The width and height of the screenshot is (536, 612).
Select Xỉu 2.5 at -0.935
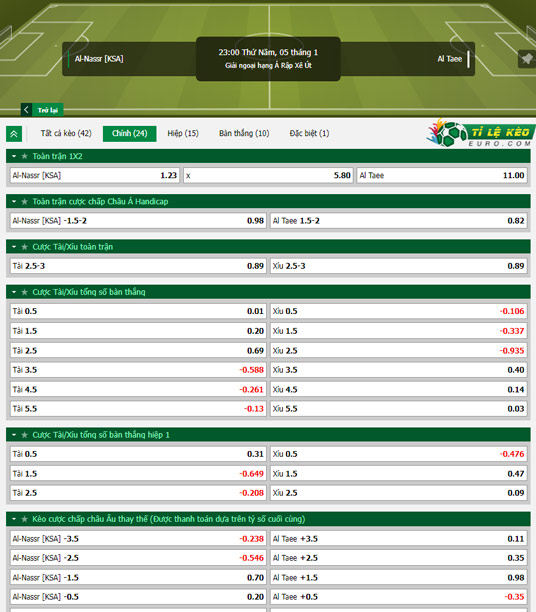[399, 350]
